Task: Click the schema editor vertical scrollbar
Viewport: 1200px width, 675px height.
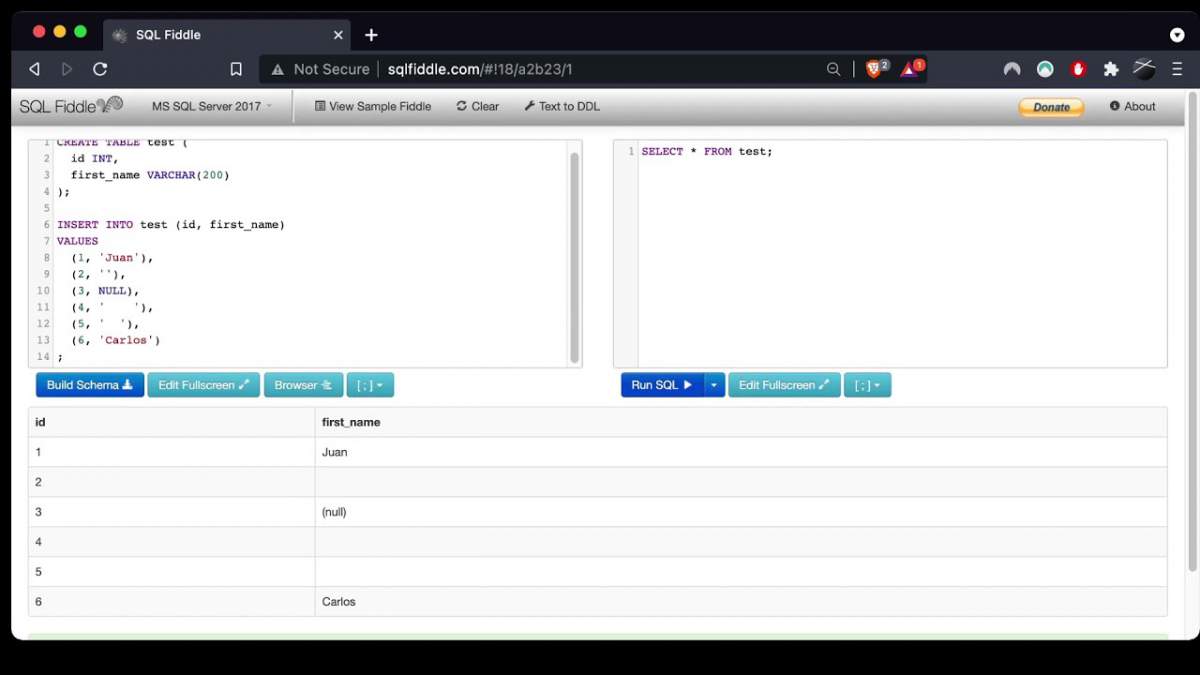Action: point(575,257)
